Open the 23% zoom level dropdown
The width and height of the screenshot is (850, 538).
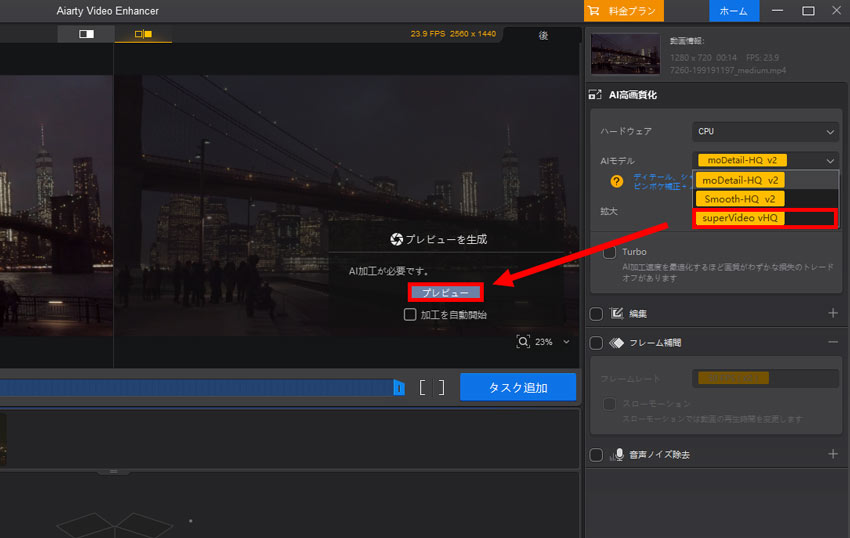(x=551, y=342)
